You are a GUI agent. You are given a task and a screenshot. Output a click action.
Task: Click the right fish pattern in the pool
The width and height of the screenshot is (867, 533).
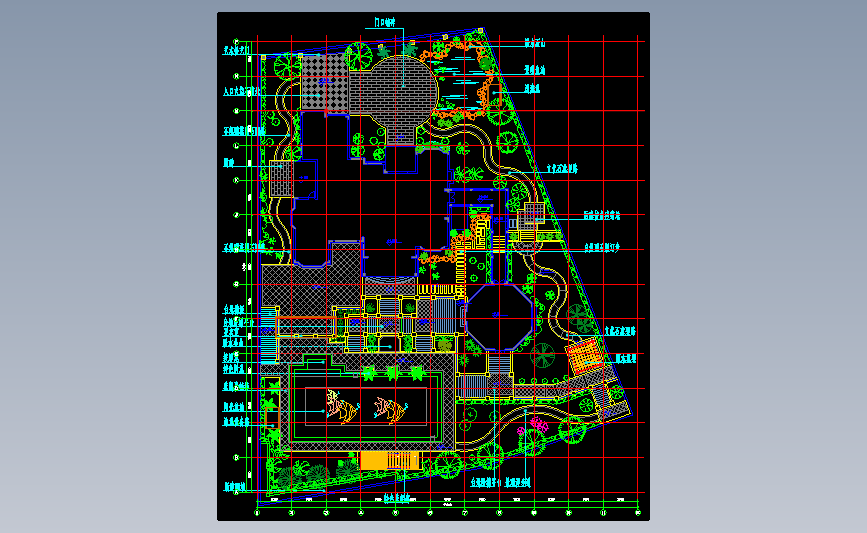click(x=391, y=410)
